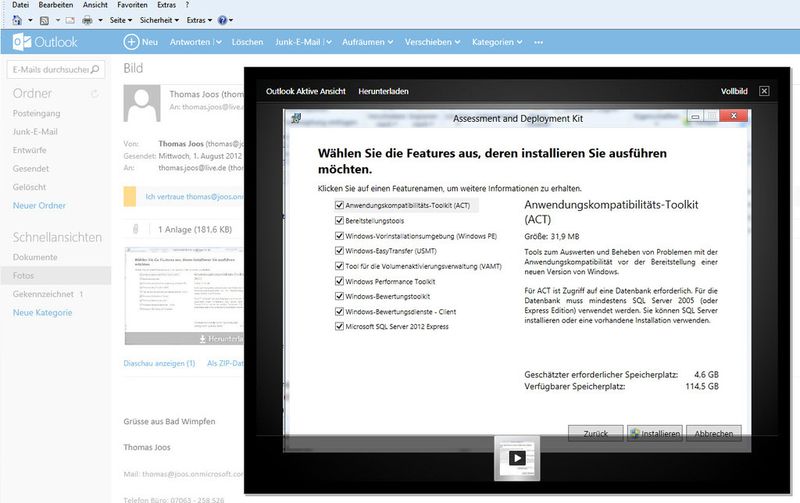
Task: Click the RSS feeds toolbar icon
Action: click(44, 20)
